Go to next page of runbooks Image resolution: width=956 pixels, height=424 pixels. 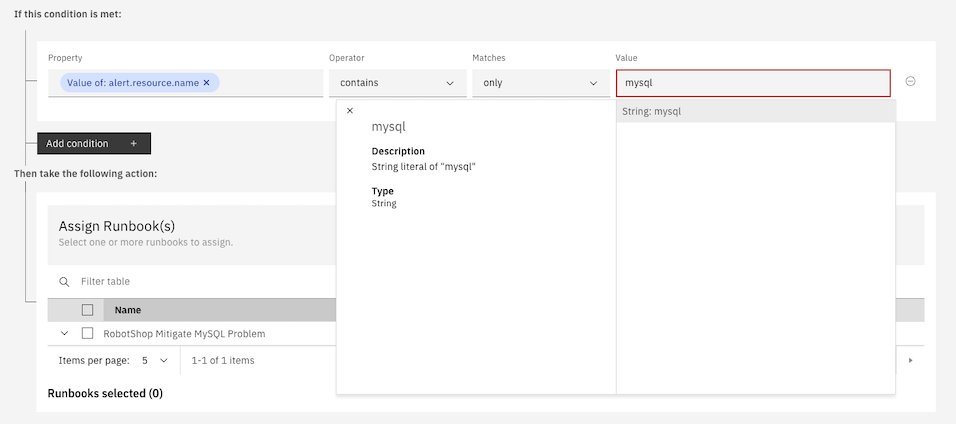[910, 360]
